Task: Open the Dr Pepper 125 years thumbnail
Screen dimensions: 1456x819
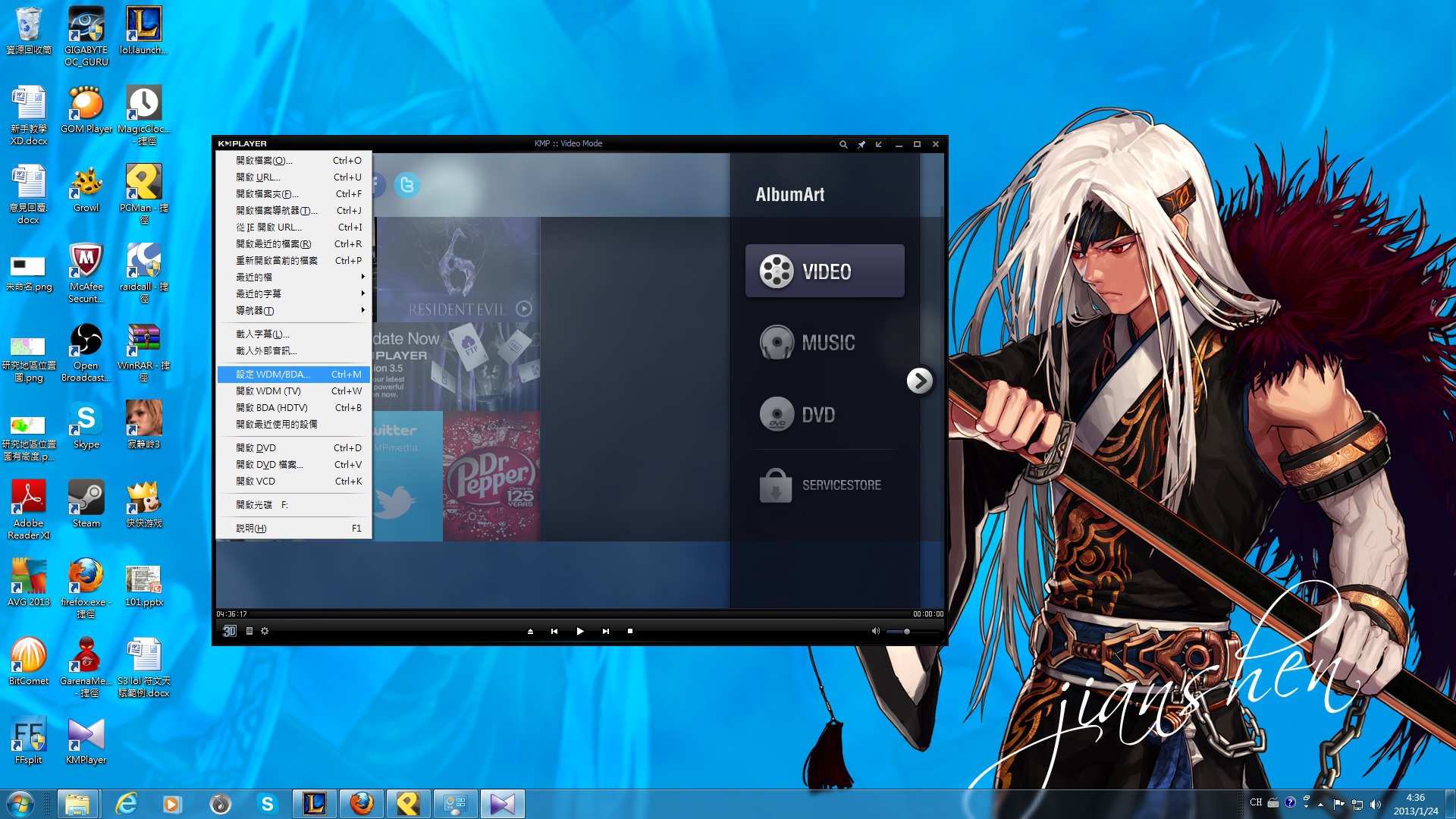Action: pos(491,476)
